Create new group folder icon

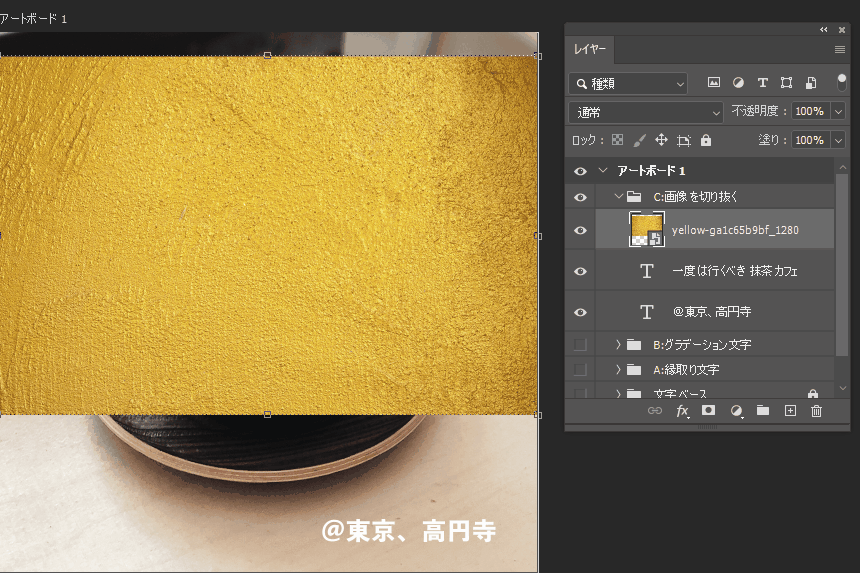[763, 410]
